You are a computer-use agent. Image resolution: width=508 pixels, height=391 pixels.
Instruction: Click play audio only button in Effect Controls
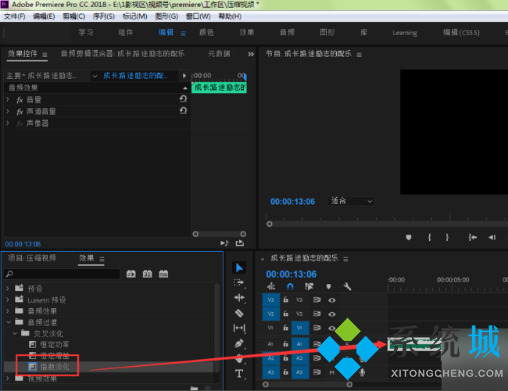click(224, 243)
